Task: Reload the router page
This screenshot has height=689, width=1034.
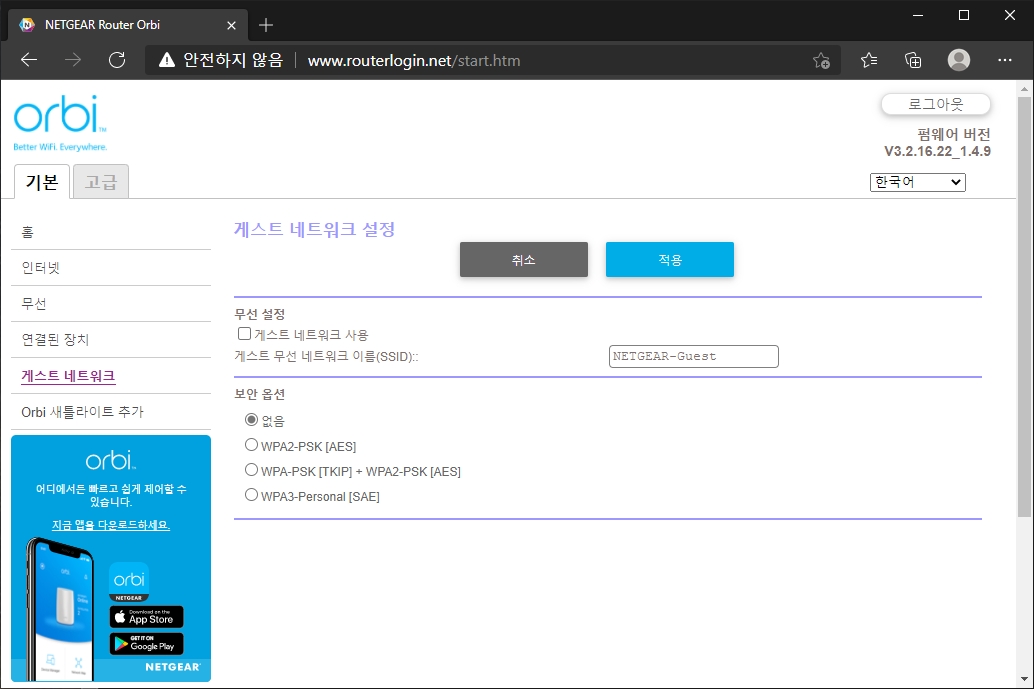Action: click(117, 60)
